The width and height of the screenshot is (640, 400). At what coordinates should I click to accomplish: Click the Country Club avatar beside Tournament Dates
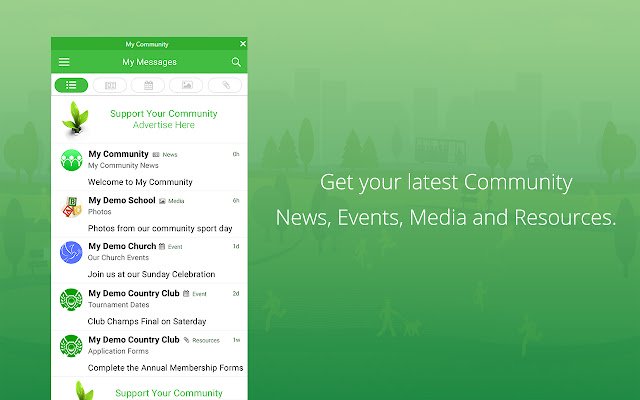(x=71, y=300)
